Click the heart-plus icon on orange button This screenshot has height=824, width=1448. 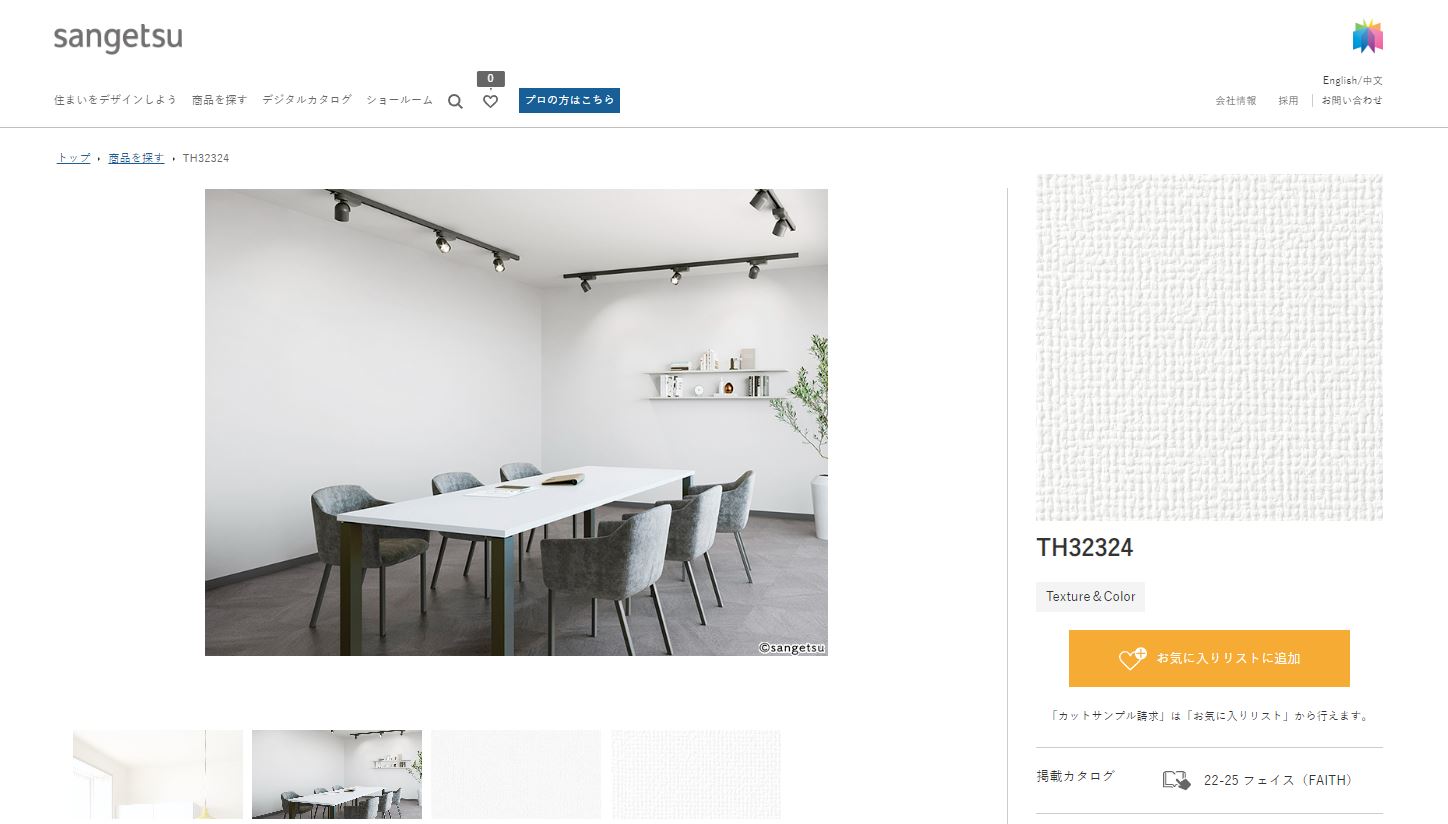pyautogui.click(x=1132, y=658)
